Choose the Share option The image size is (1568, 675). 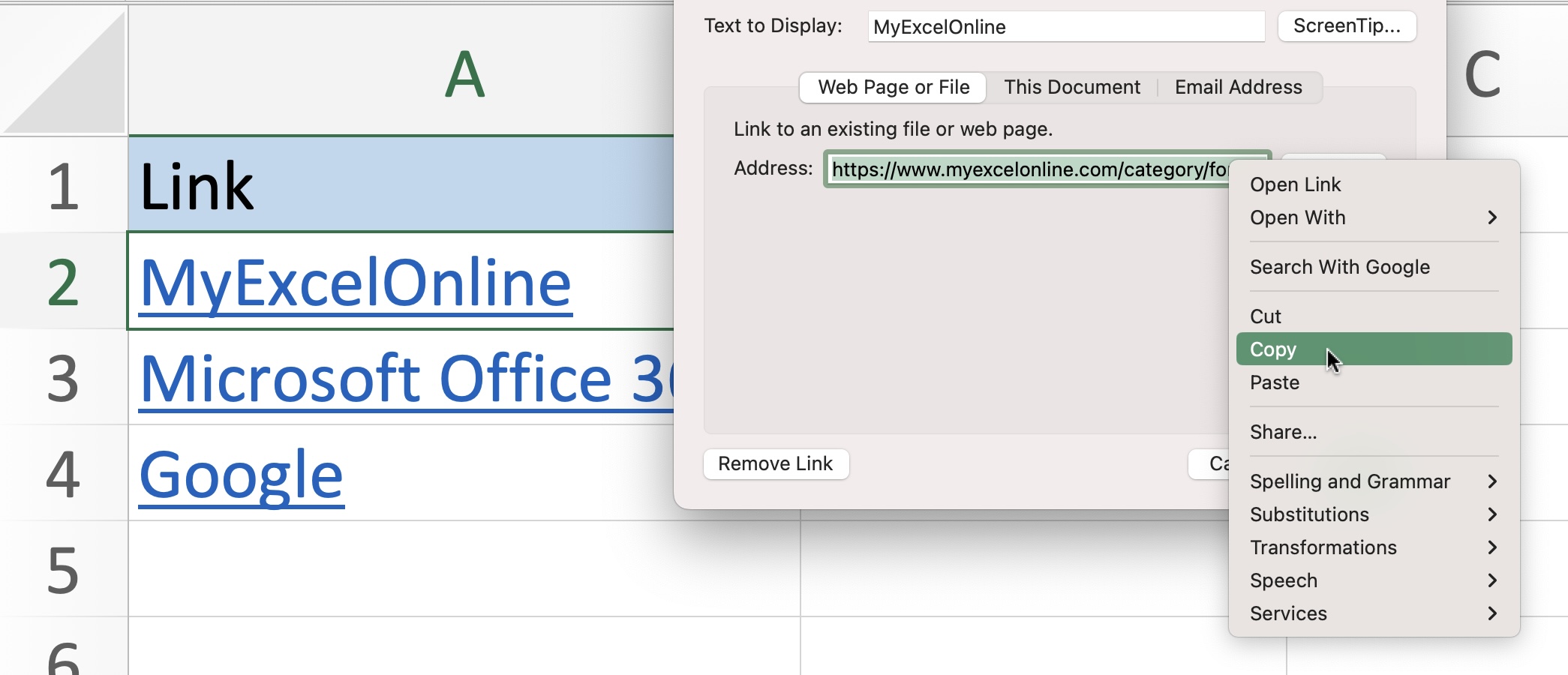1282,432
